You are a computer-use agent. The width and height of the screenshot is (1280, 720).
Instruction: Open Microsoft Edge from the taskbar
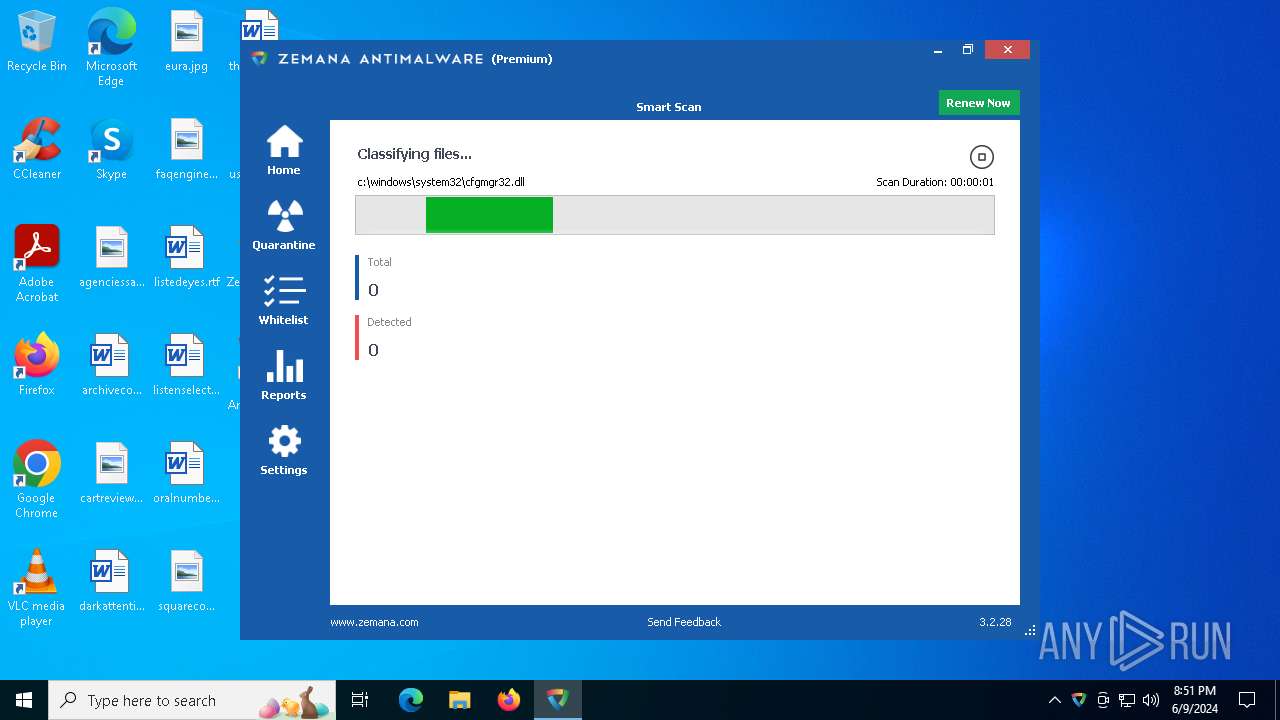coord(411,700)
